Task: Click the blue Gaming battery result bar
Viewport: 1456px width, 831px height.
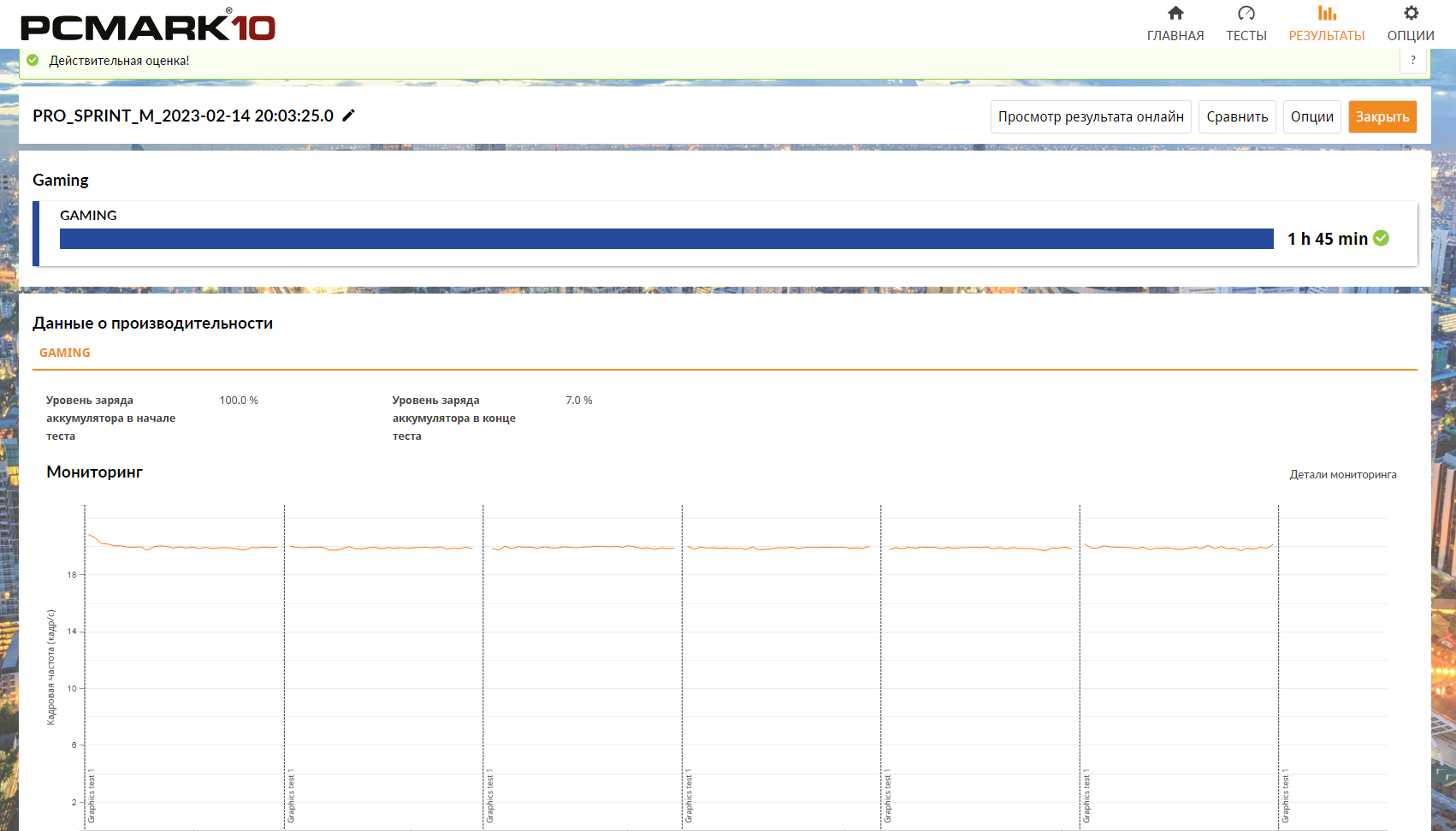Action: click(666, 239)
